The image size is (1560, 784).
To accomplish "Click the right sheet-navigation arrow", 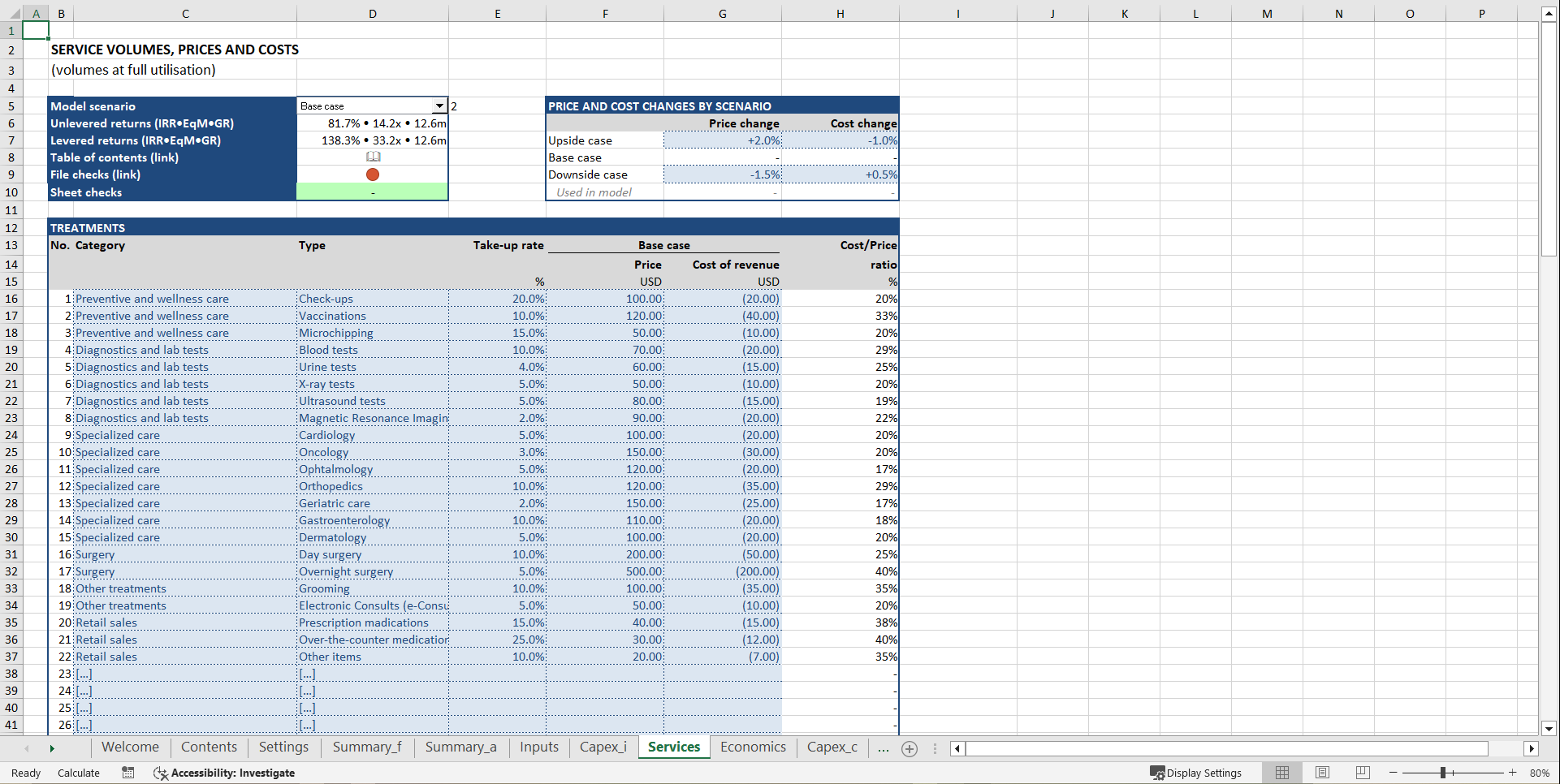I will pos(52,748).
